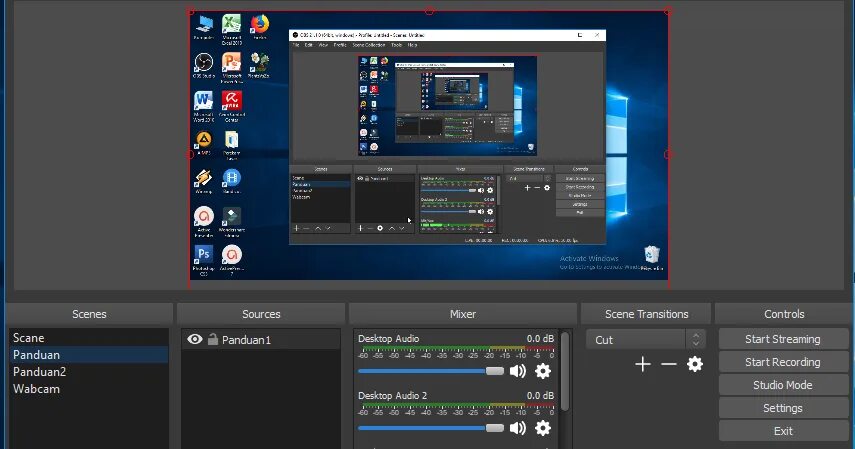This screenshot has height=449, width=855.
Task: Click the Sources panel header
Action: click(261, 314)
